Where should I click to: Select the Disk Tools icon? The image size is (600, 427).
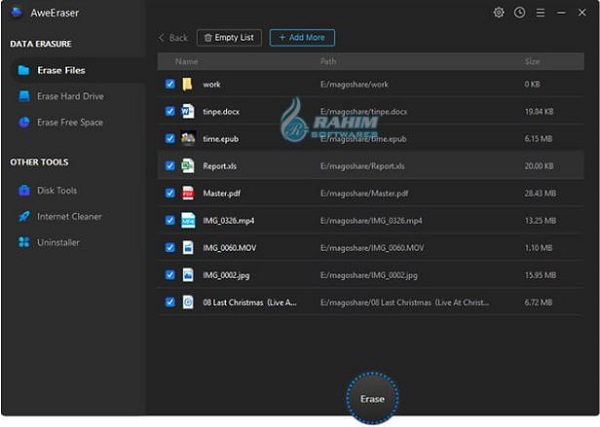coord(24,190)
